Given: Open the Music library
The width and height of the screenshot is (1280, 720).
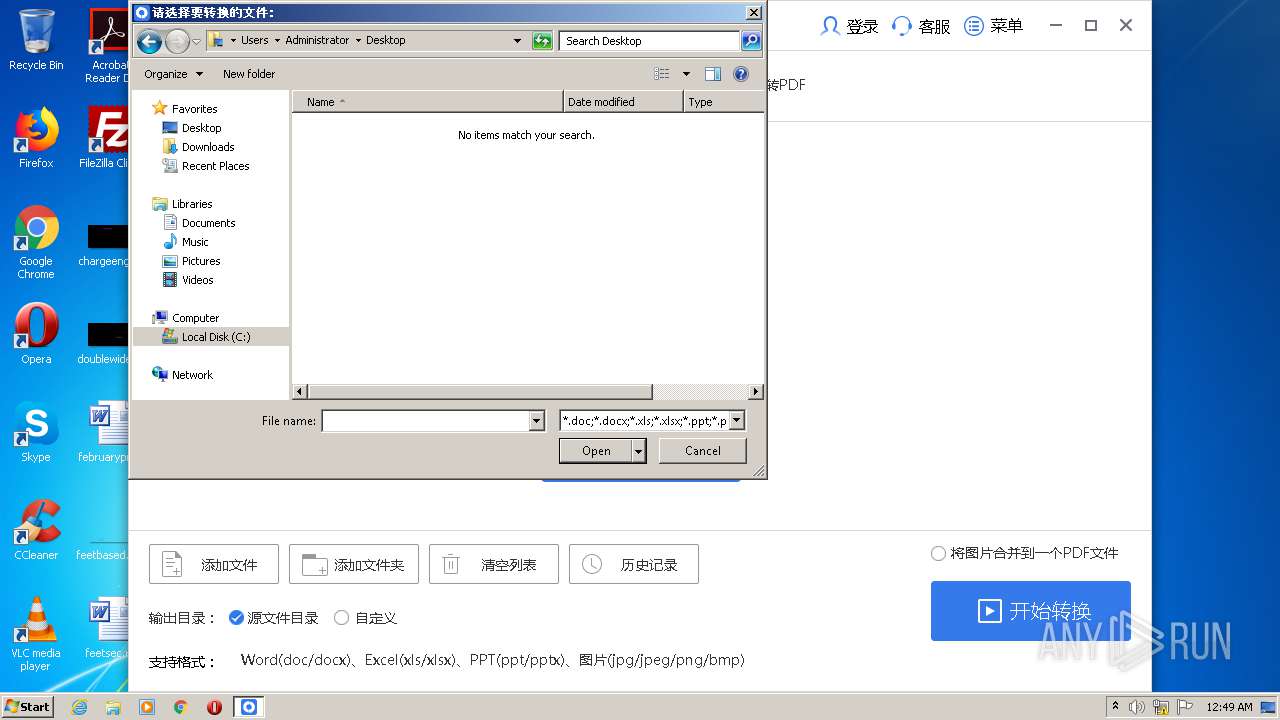Looking at the screenshot, I should coord(195,242).
